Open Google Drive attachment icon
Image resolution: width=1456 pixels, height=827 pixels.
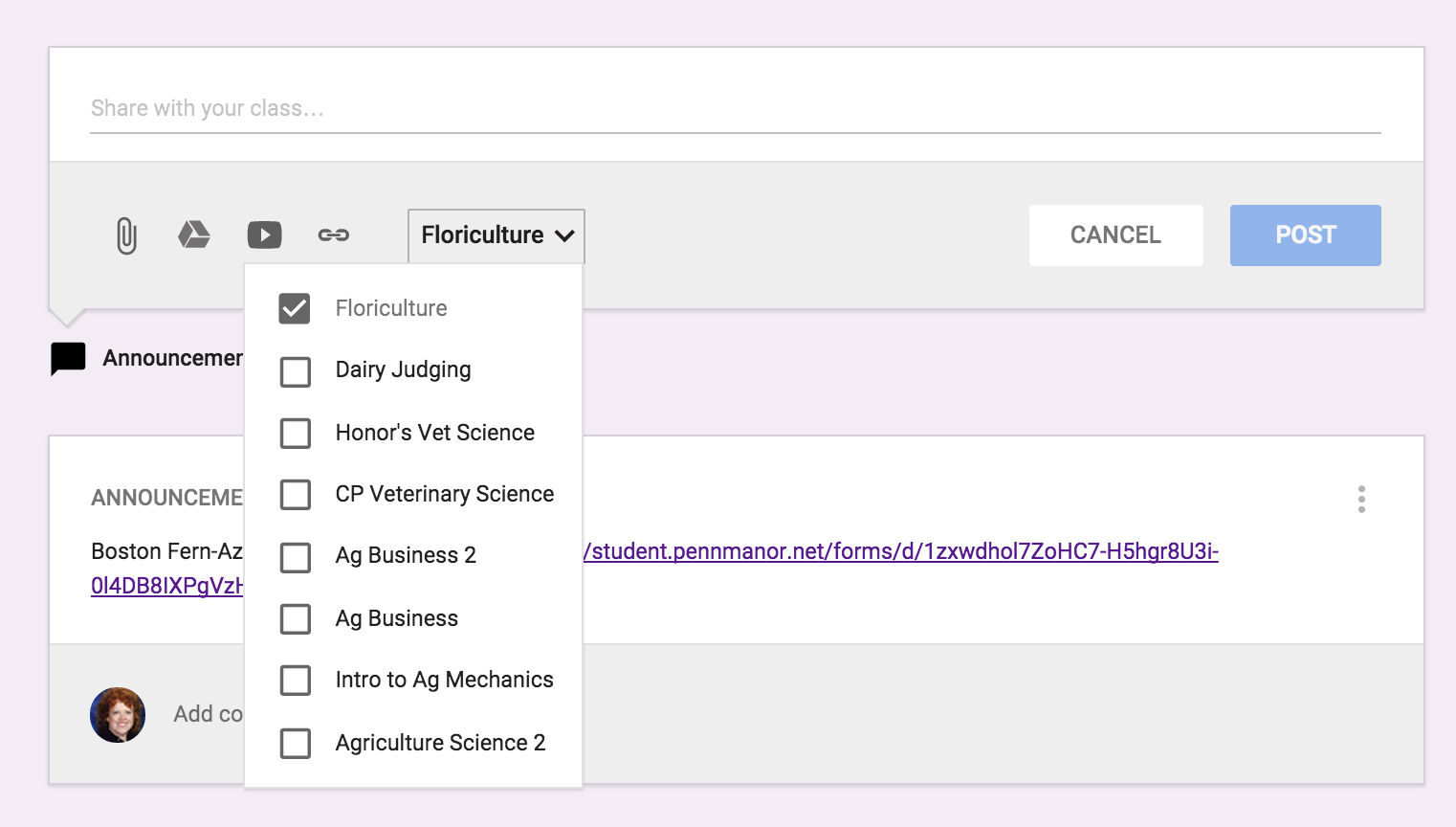(194, 235)
